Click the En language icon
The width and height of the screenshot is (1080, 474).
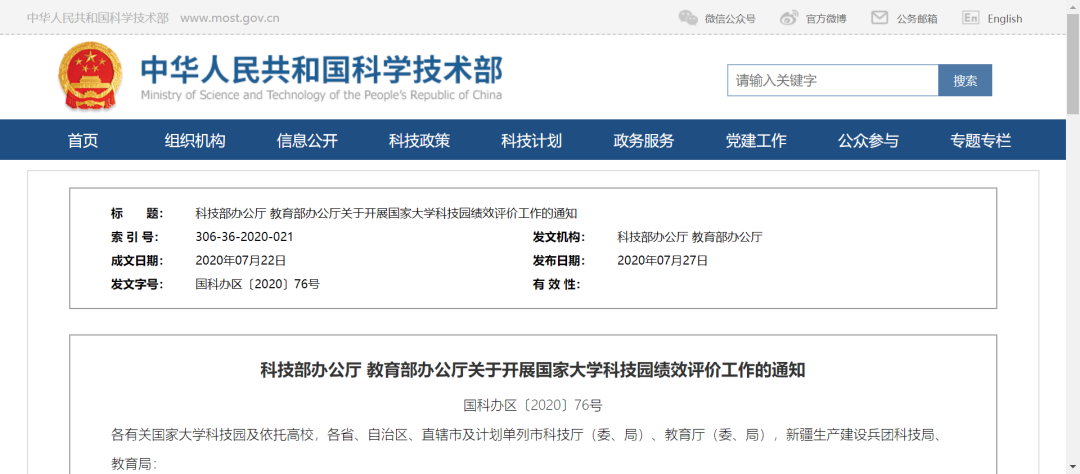(970, 18)
